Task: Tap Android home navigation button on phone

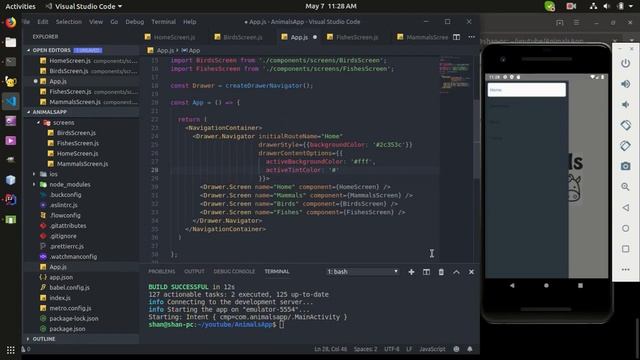Action: tap(546, 286)
